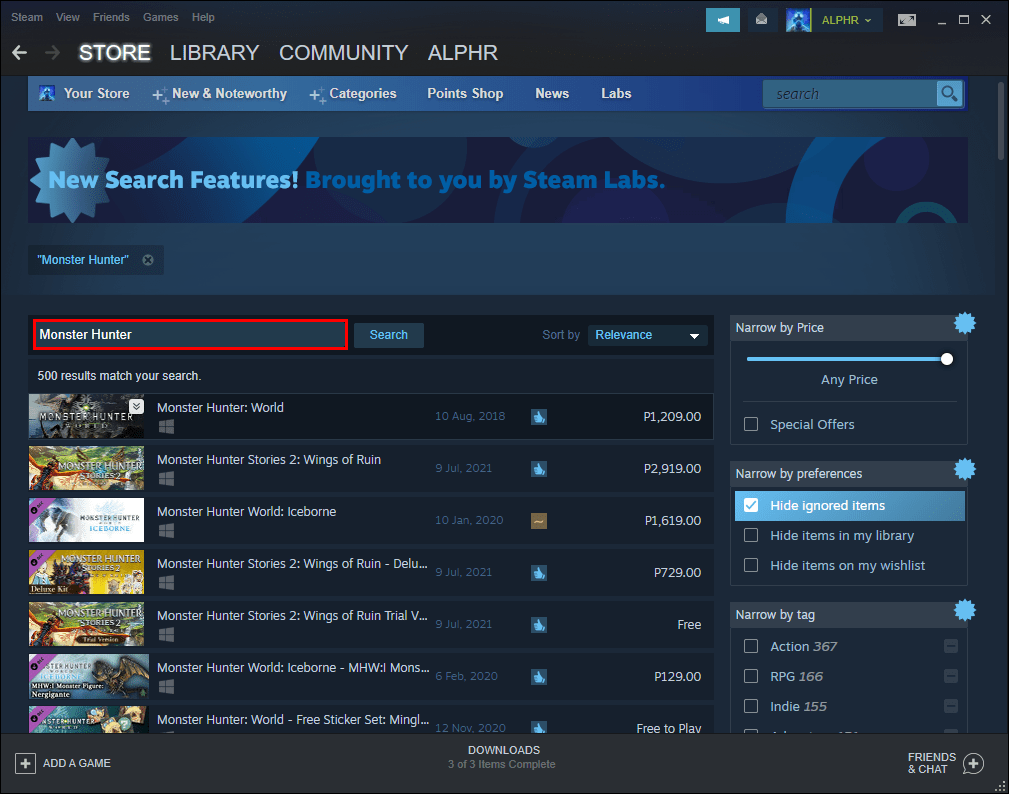Click the back navigation arrow

point(19,52)
